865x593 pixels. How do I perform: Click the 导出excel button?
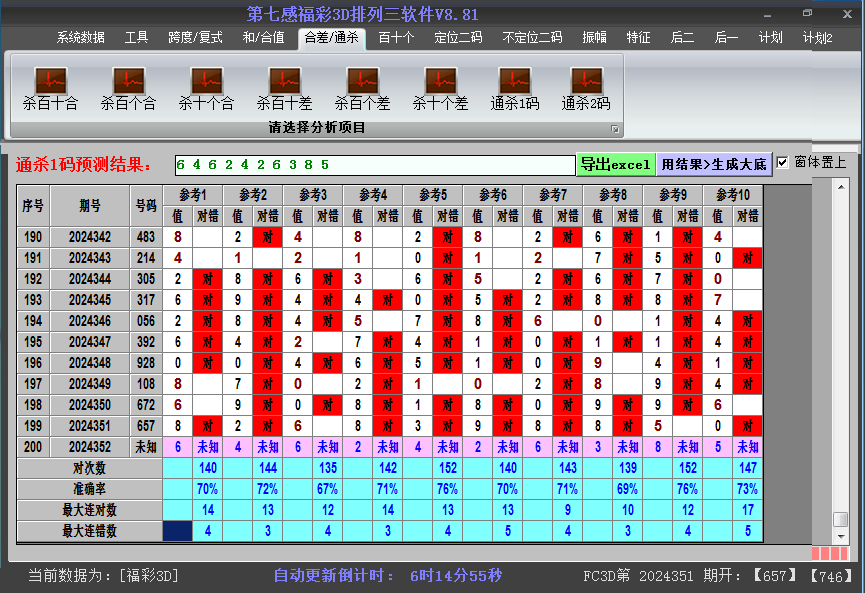(x=616, y=164)
